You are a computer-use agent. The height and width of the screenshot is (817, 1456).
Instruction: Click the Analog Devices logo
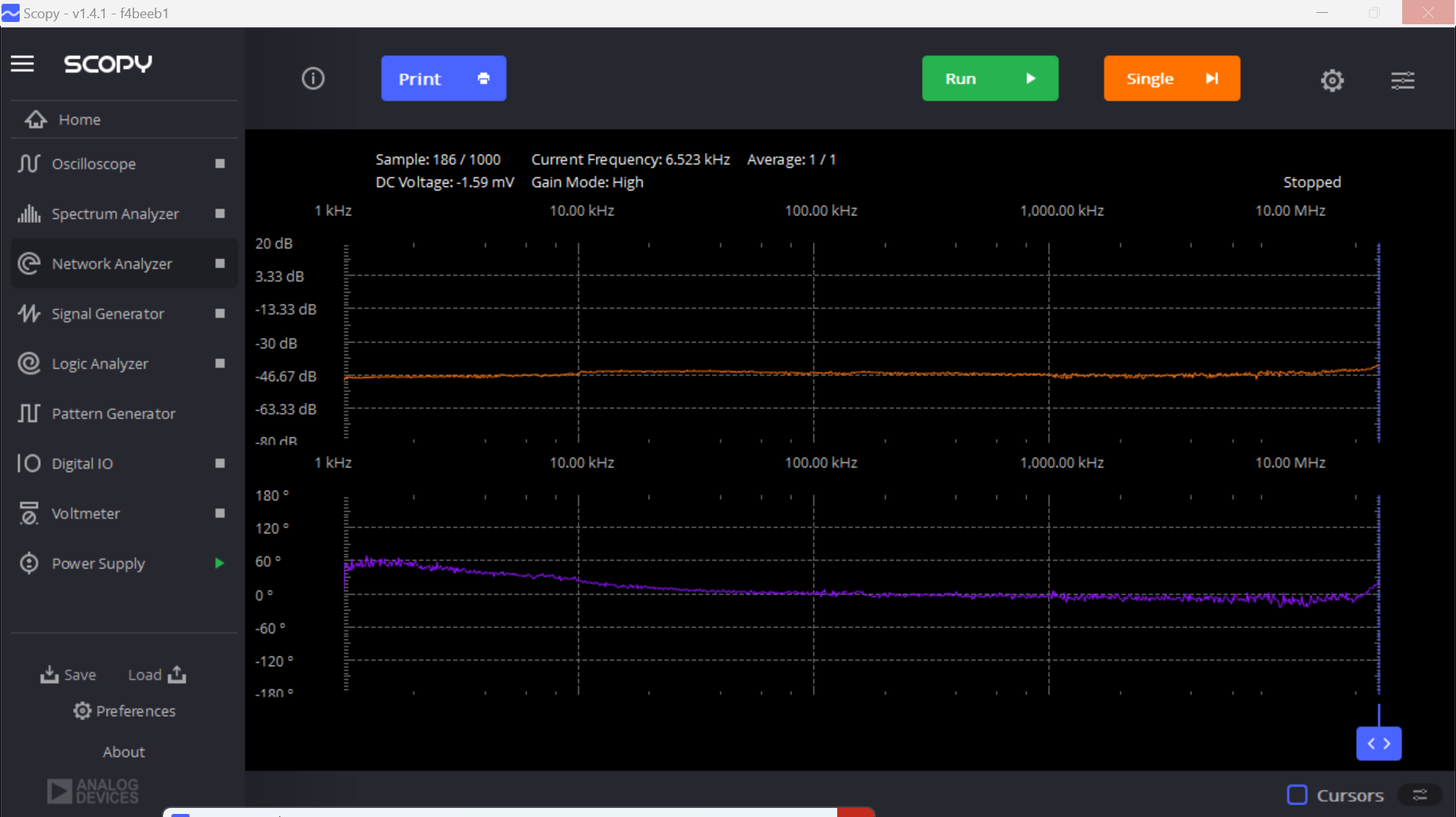[x=93, y=791]
